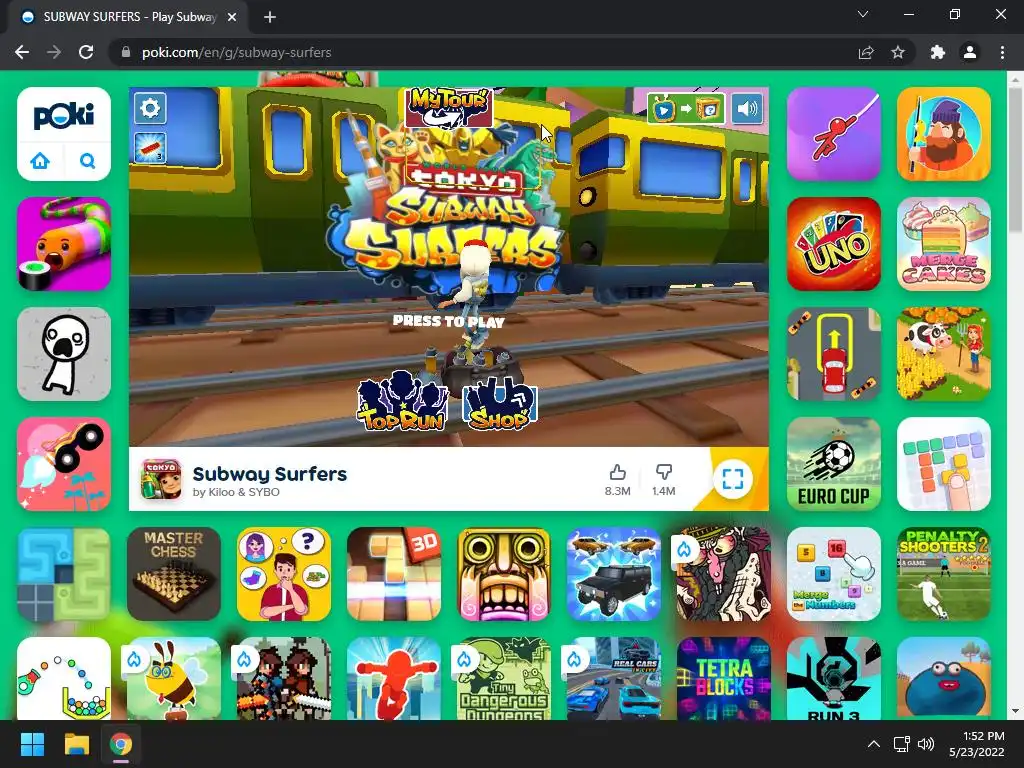This screenshot has width=1024, height=768.
Task: Open the Tiny Dangerous Dungeons game
Action: [504, 679]
